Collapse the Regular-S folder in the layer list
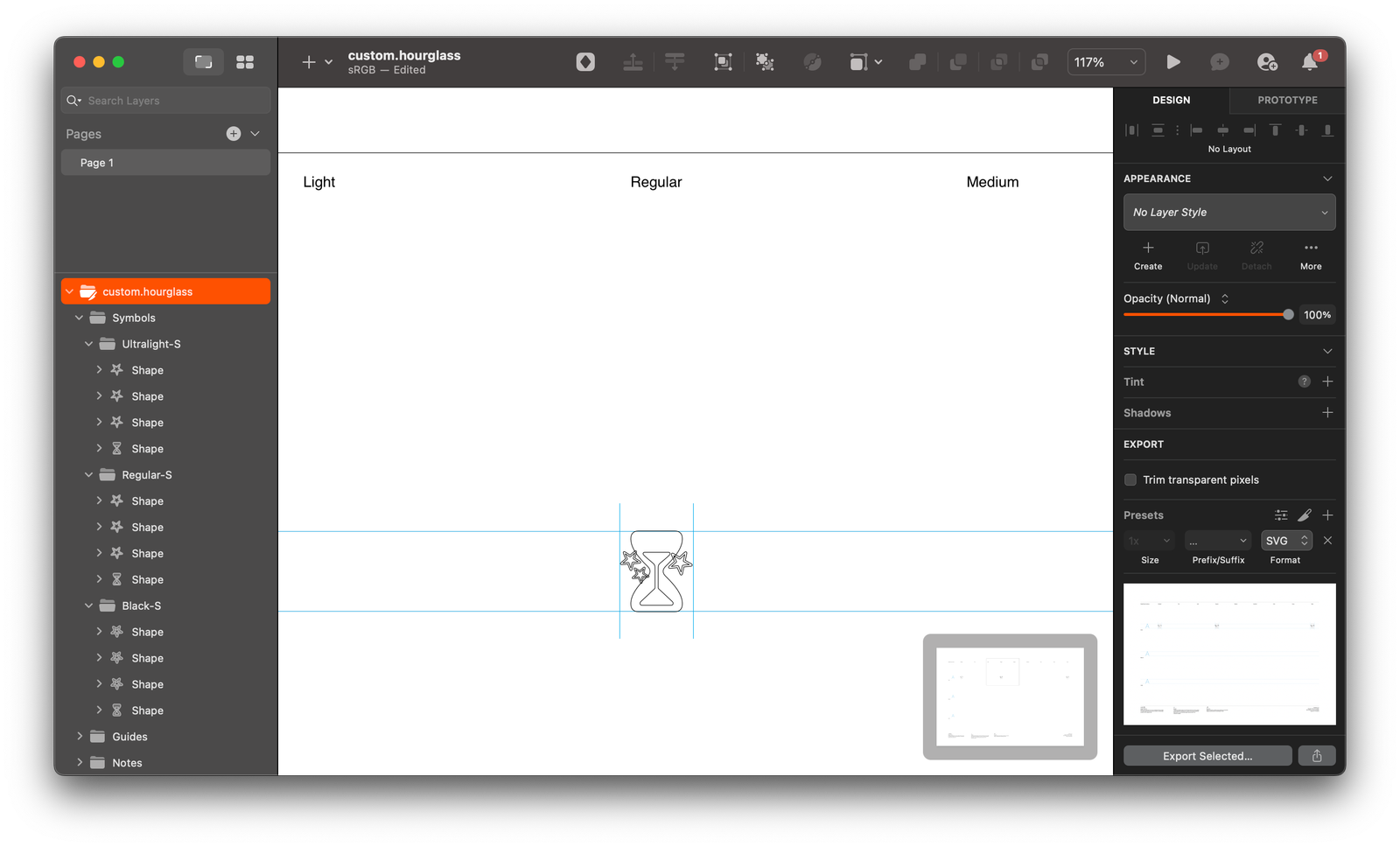Screen dimensions: 1400x847 coord(88,474)
